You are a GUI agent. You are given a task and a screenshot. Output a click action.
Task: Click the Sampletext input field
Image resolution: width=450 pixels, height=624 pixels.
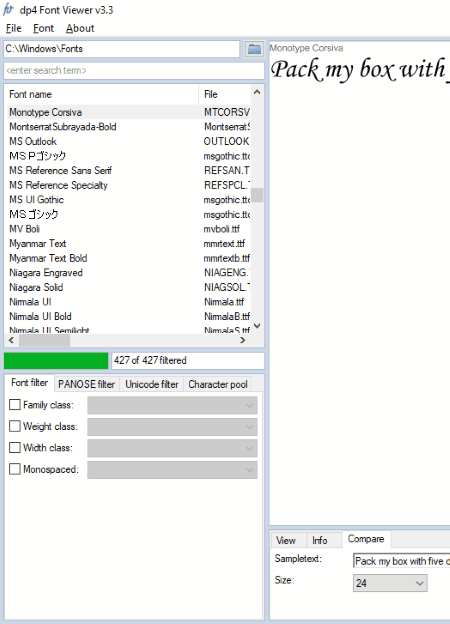(x=402, y=561)
